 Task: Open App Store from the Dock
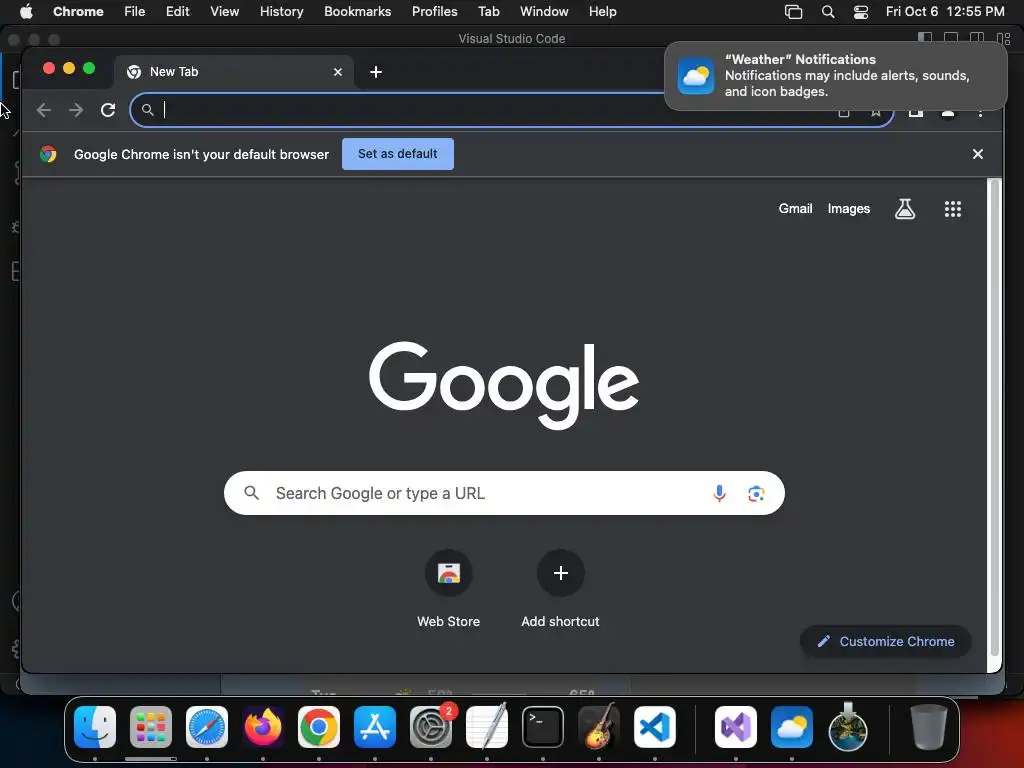click(375, 727)
